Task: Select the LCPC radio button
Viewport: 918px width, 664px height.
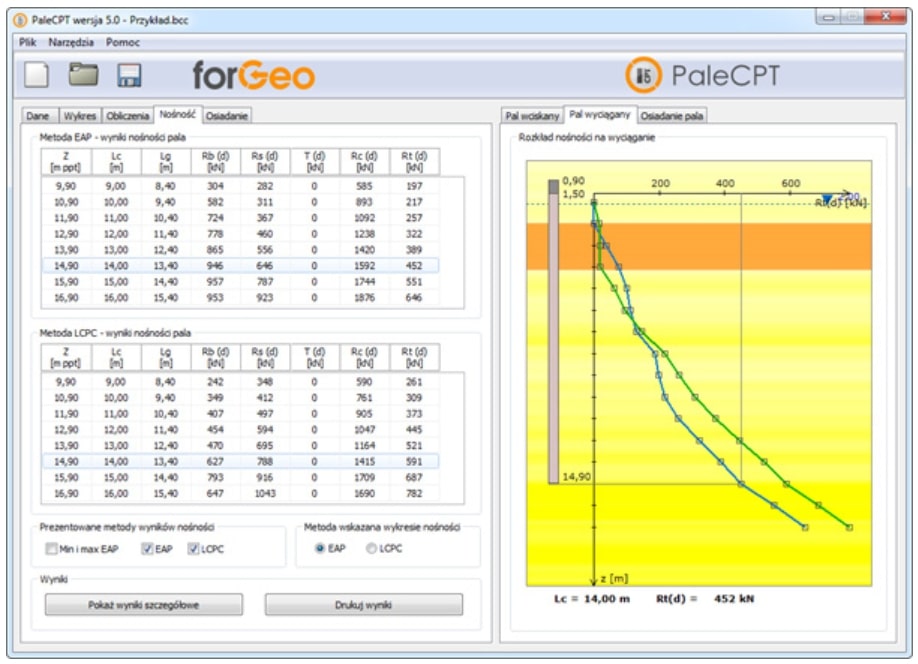Action: pos(371,548)
